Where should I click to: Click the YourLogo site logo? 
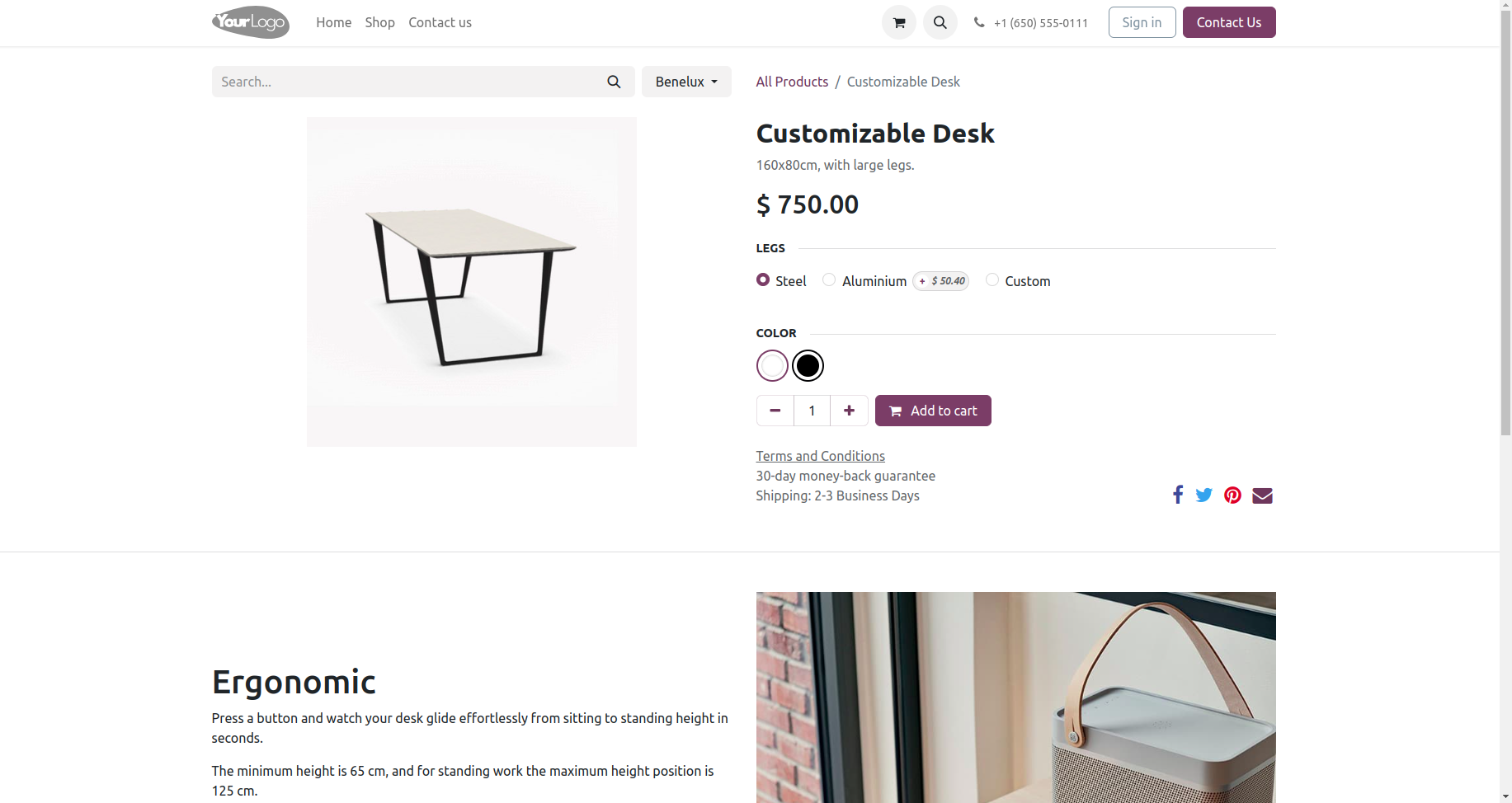[251, 22]
